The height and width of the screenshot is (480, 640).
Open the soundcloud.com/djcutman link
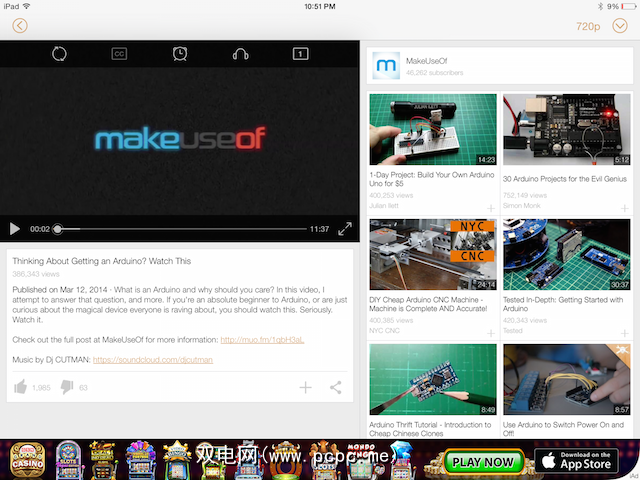coord(153,360)
